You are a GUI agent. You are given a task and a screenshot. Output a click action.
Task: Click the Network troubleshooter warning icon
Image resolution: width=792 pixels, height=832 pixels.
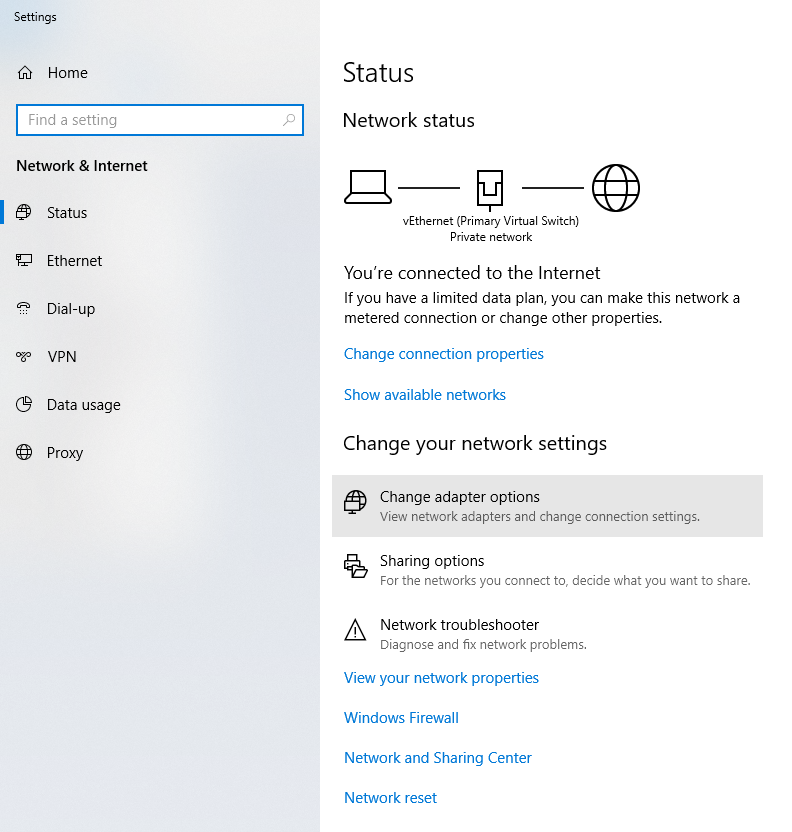(355, 630)
